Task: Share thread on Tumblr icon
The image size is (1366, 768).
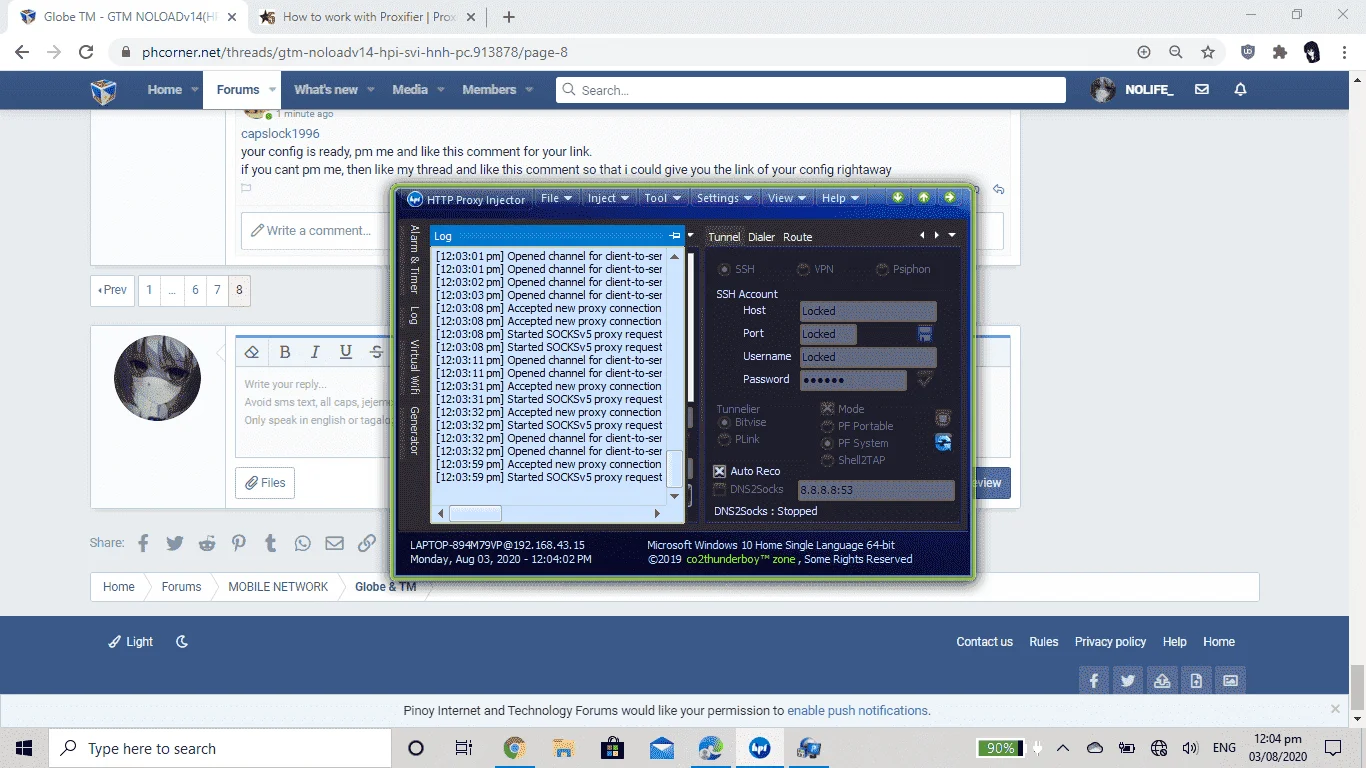Action: click(271, 543)
